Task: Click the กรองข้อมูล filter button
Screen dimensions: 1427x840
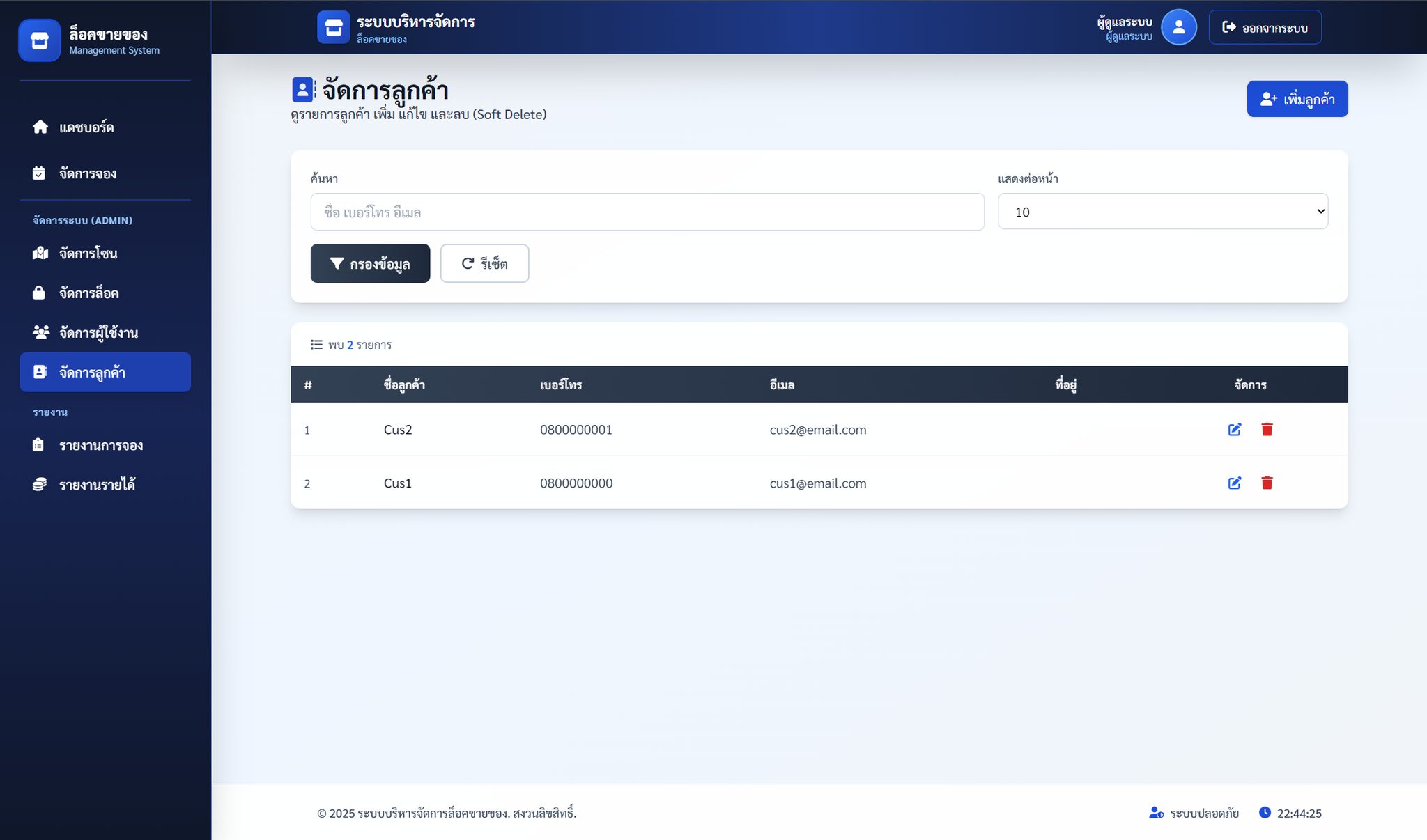Action: tap(370, 263)
